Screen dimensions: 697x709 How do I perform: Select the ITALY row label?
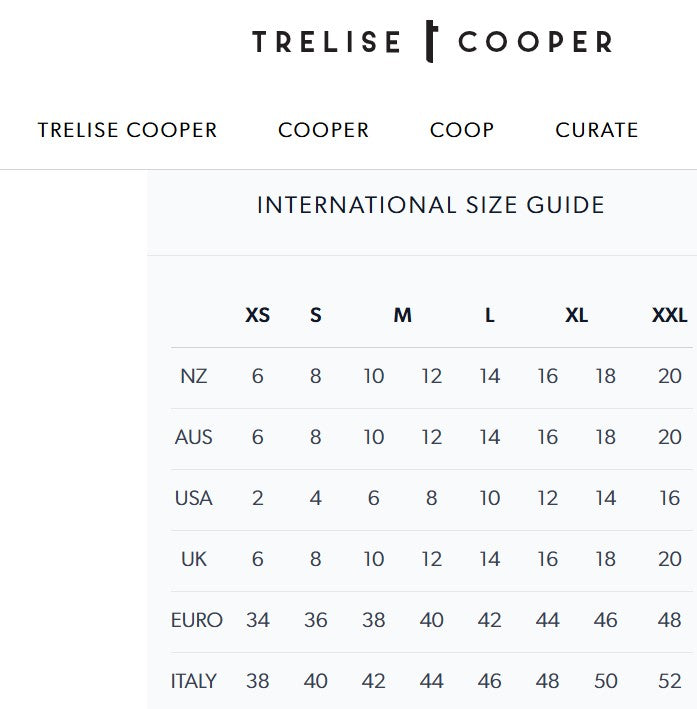(x=194, y=681)
